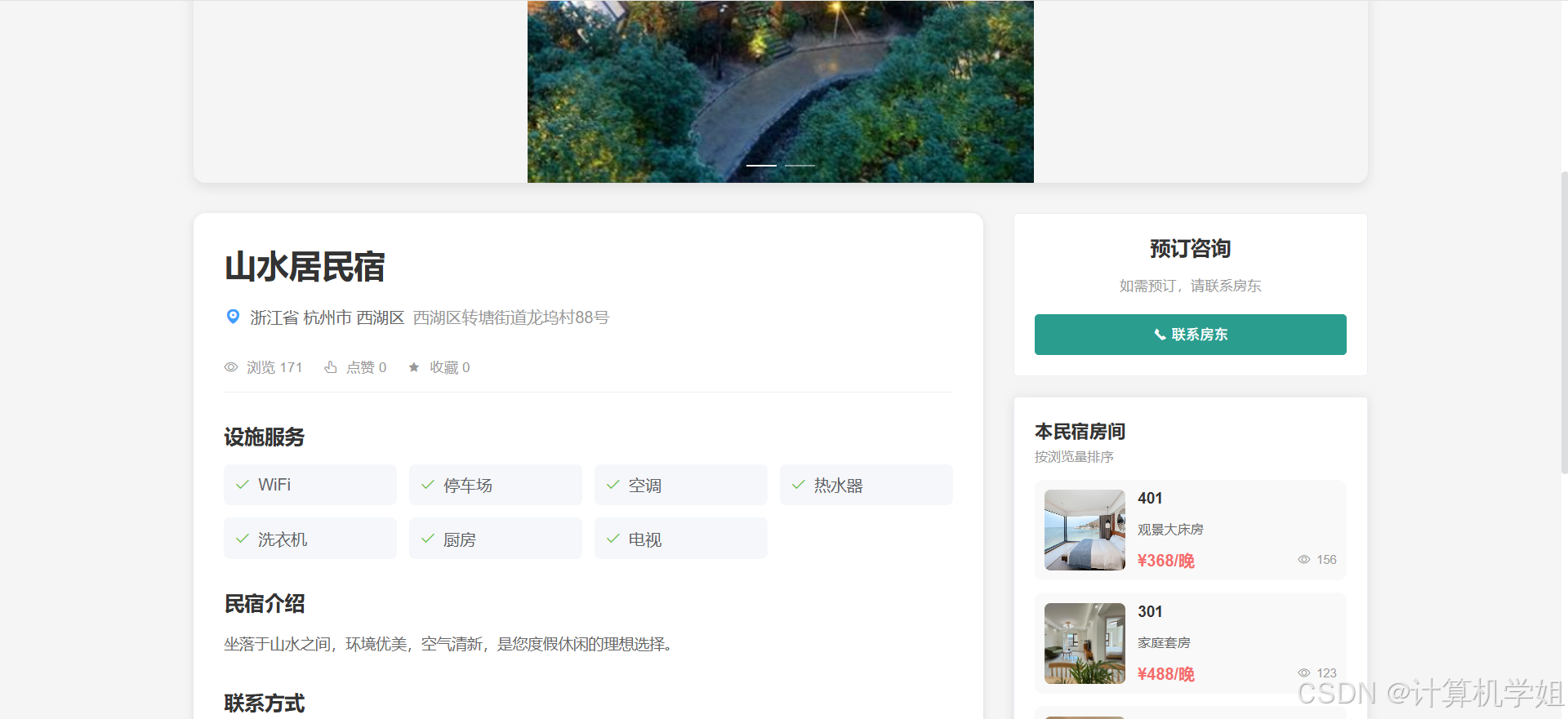Click the 洗衣机 checkmark icon
The image size is (1568, 719).
tap(243, 539)
